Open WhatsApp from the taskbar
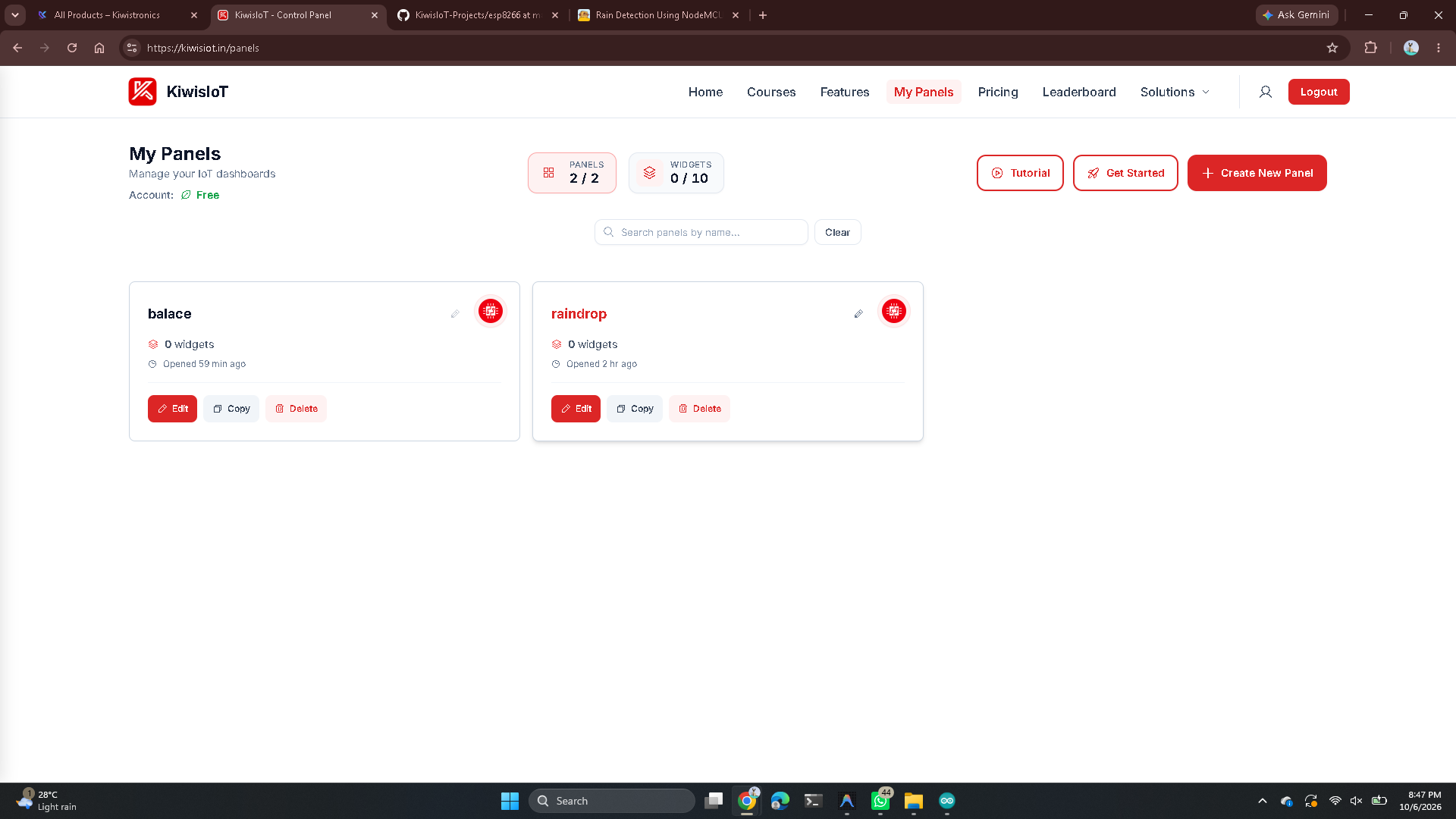 click(x=880, y=801)
